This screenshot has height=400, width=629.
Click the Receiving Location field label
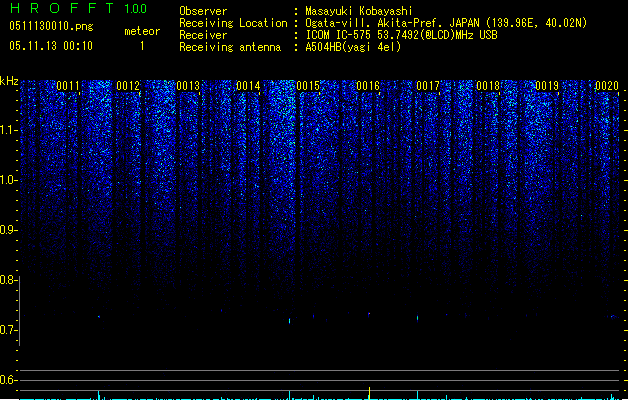tap(233, 23)
